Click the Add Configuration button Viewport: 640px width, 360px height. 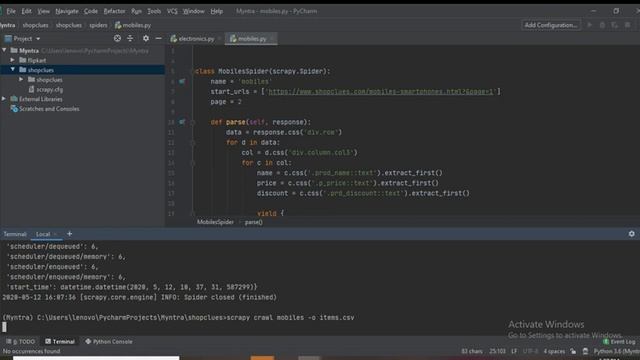[551, 25]
